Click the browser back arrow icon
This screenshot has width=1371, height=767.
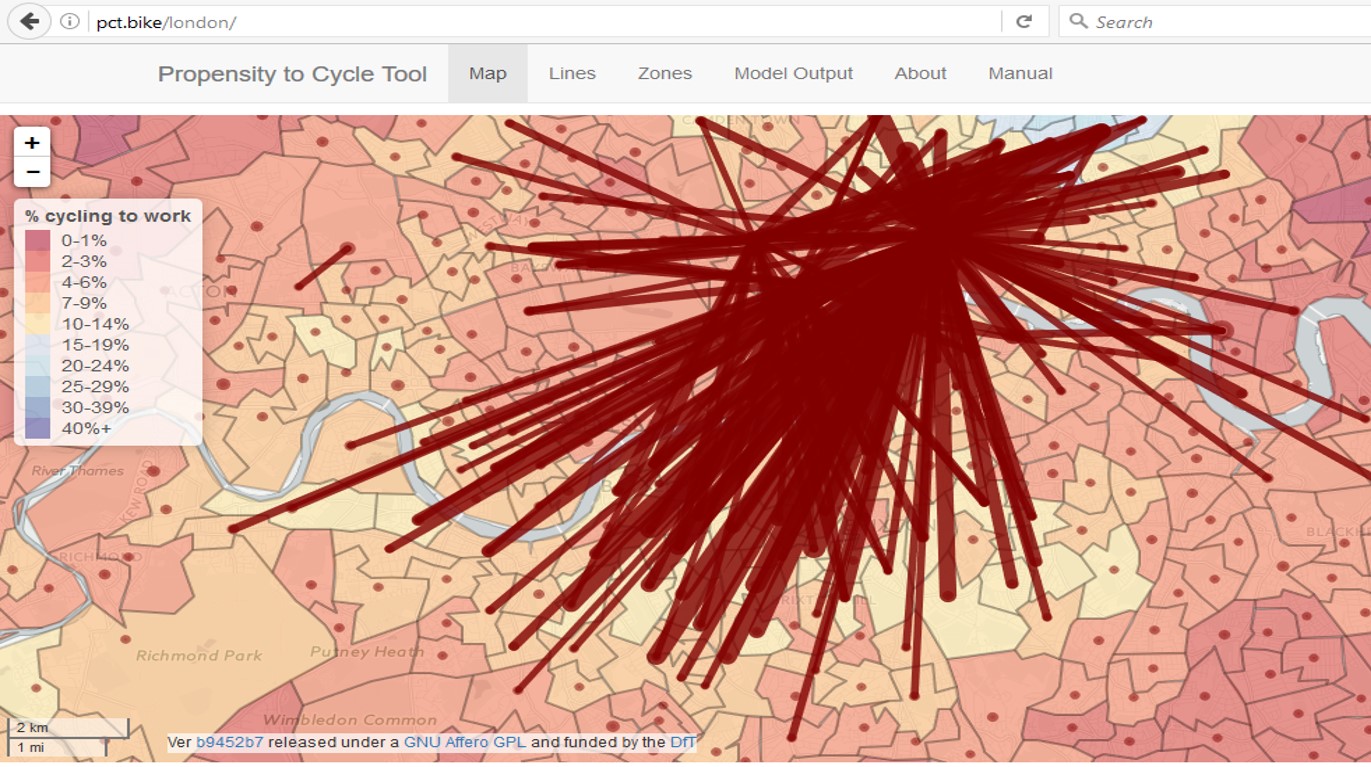29,20
